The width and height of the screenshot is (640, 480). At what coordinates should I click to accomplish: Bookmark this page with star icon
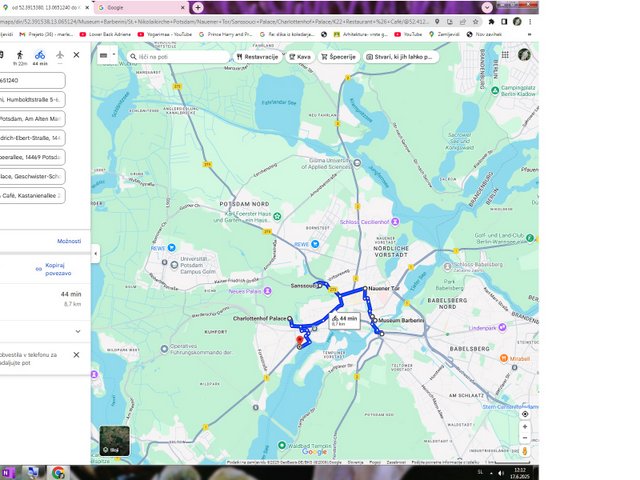tap(476, 22)
